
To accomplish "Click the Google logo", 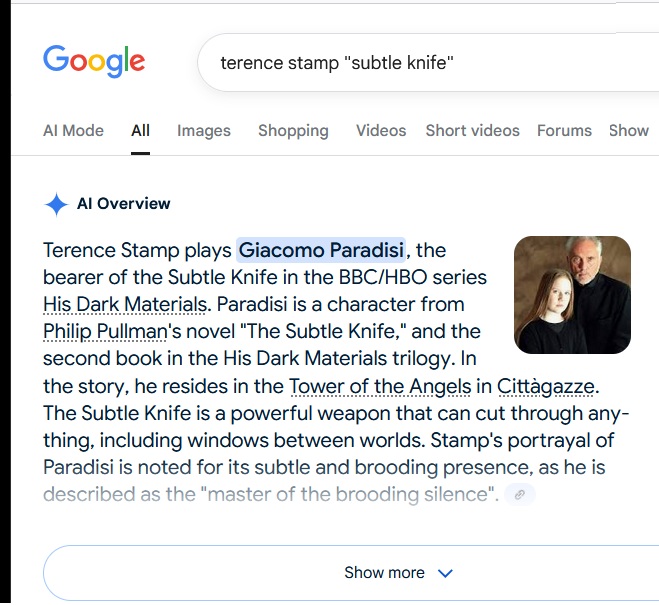I will (x=94, y=61).
